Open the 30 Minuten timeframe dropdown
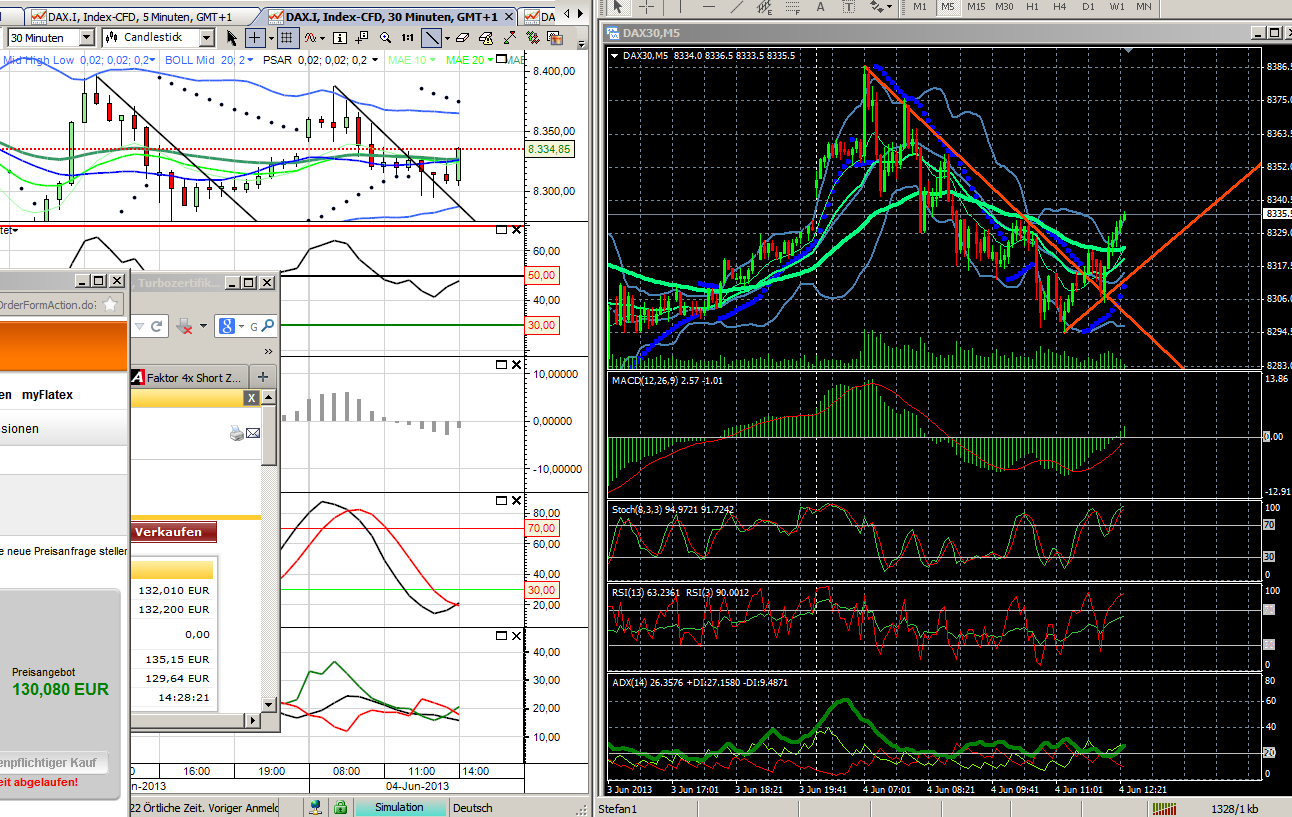 pos(86,38)
